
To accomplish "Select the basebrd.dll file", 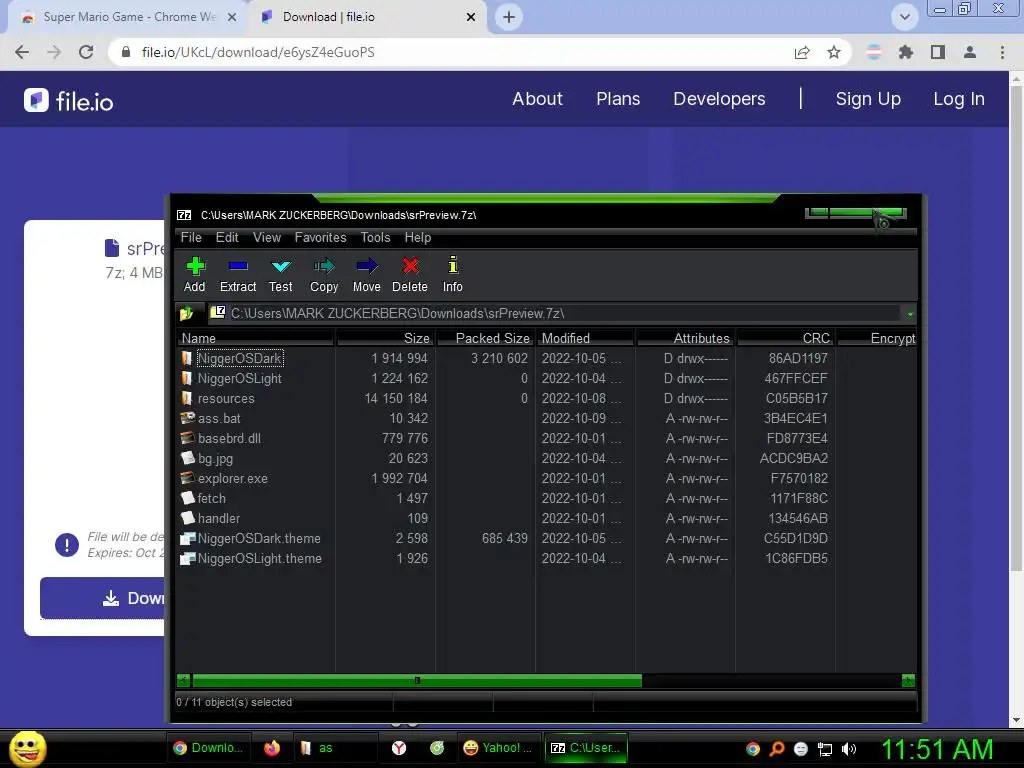I will (x=547, y=438).
